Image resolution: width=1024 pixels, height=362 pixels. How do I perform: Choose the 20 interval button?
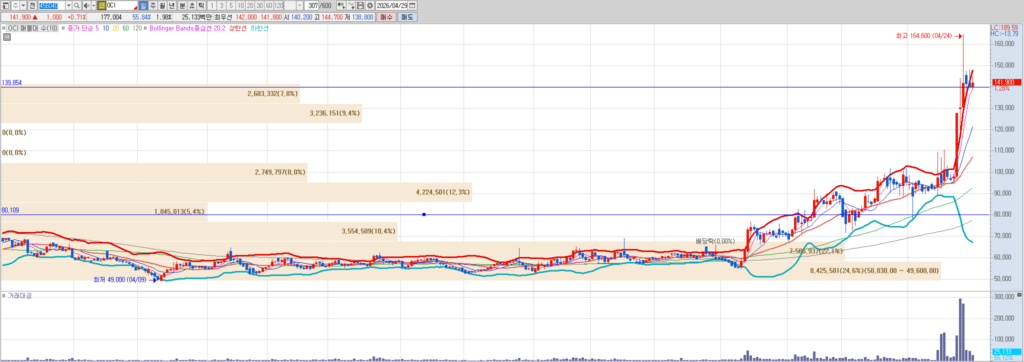pyautogui.click(x=250, y=6)
